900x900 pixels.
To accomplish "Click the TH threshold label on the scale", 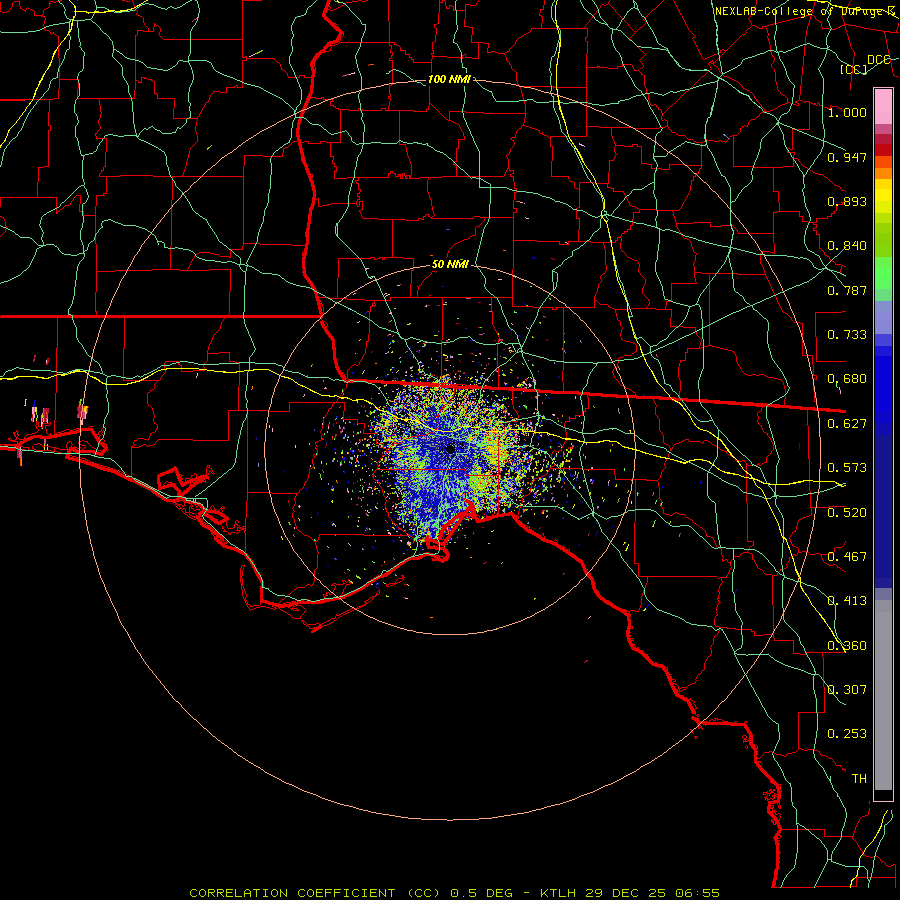I will point(859,779).
